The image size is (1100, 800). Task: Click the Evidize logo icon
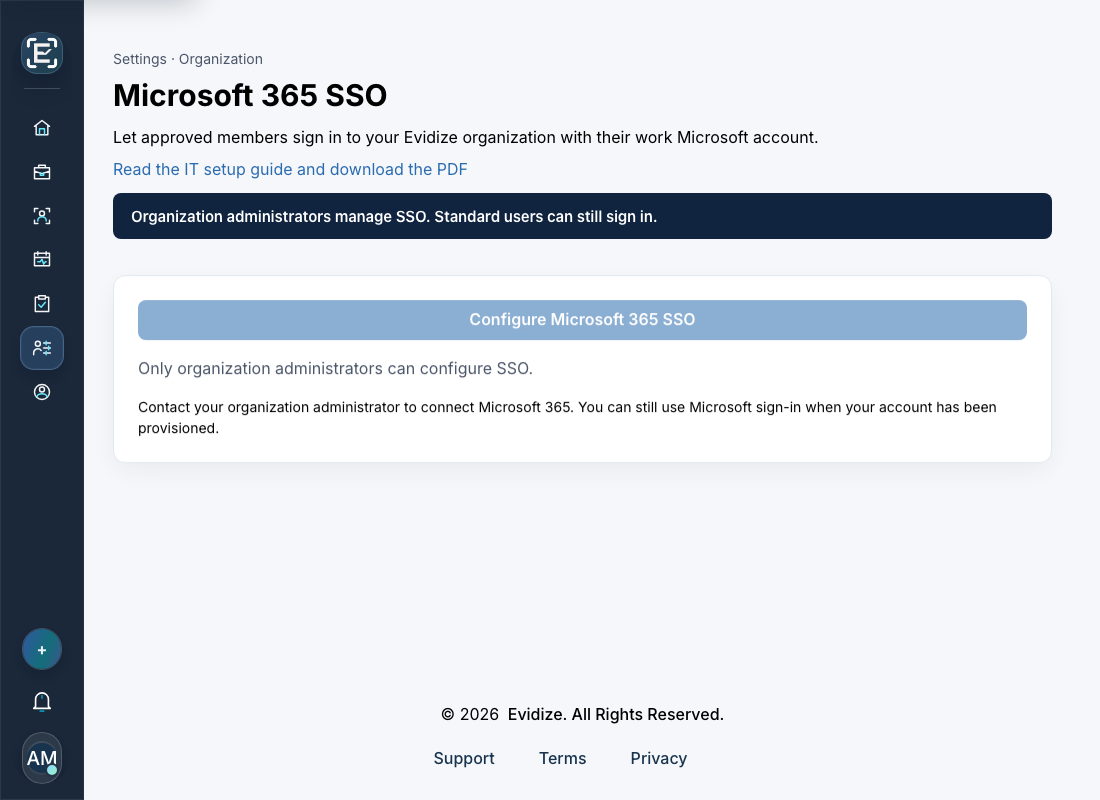42,53
